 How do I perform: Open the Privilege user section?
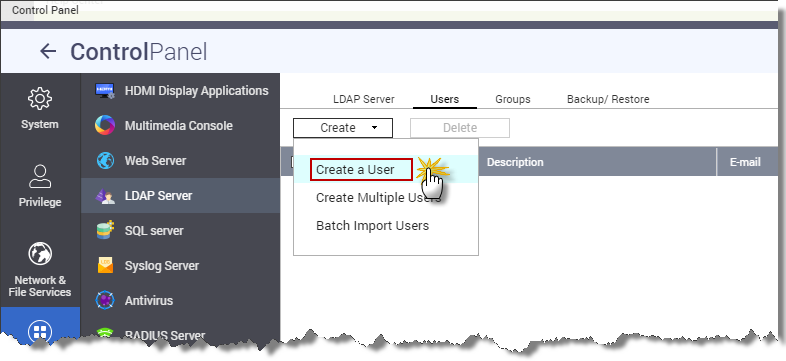[40, 186]
